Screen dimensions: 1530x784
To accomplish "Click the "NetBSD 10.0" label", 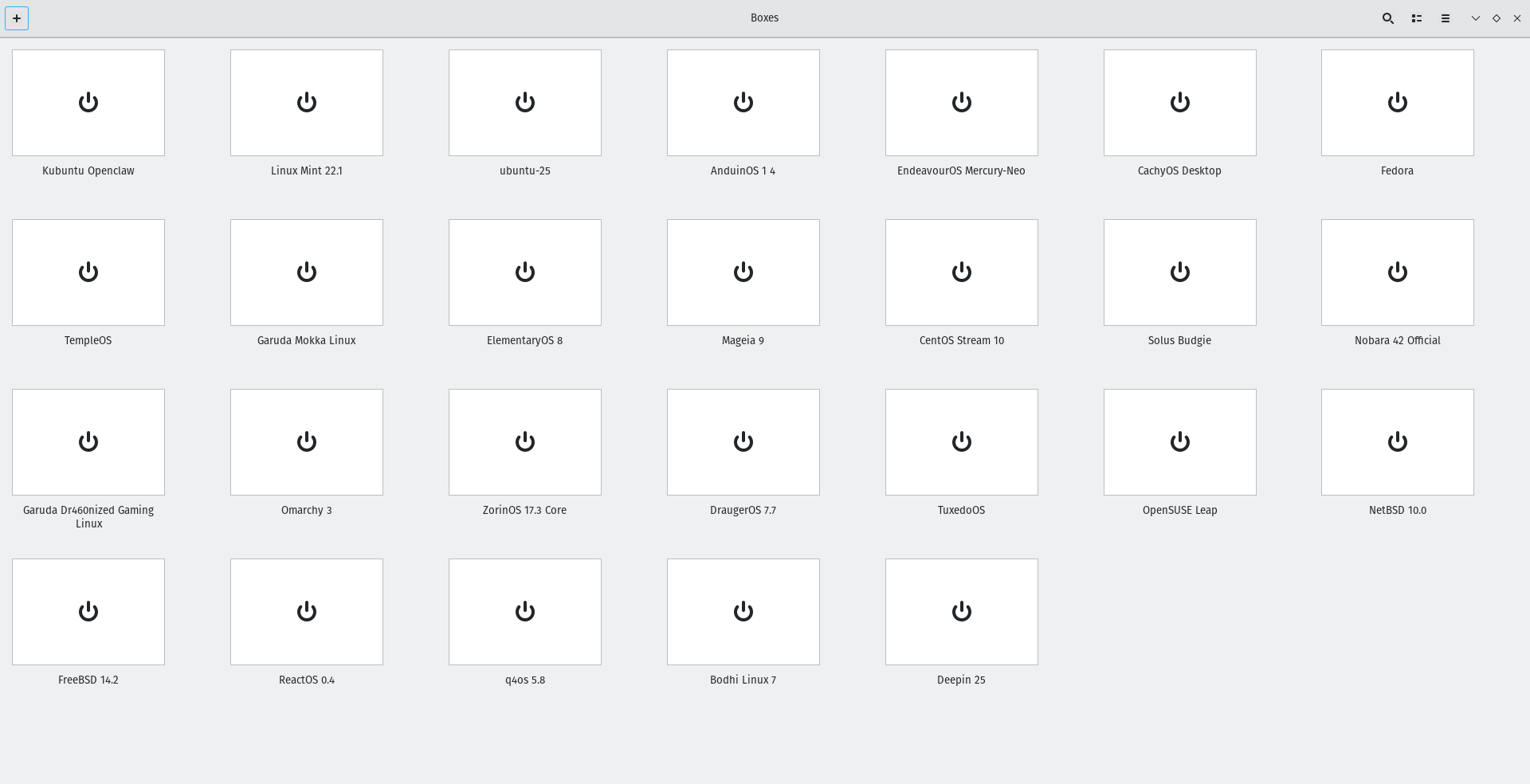I will tap(1398, 510).
